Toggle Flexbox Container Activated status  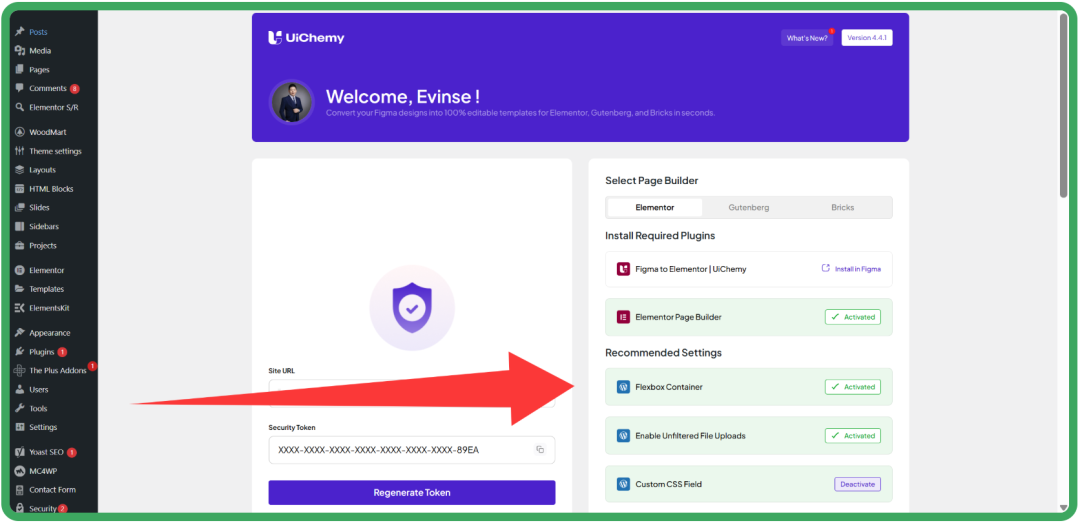[x=852, y=387]
